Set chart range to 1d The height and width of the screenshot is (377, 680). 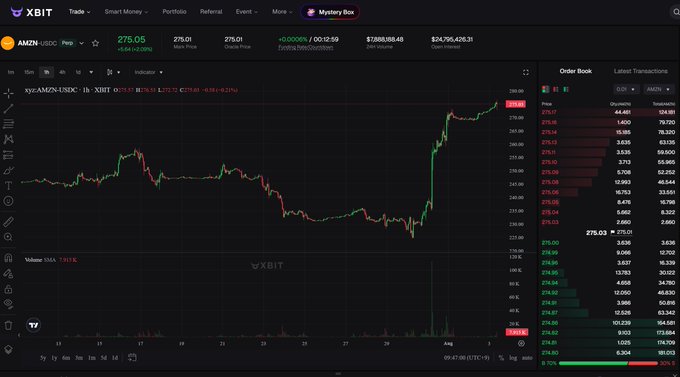115,358
